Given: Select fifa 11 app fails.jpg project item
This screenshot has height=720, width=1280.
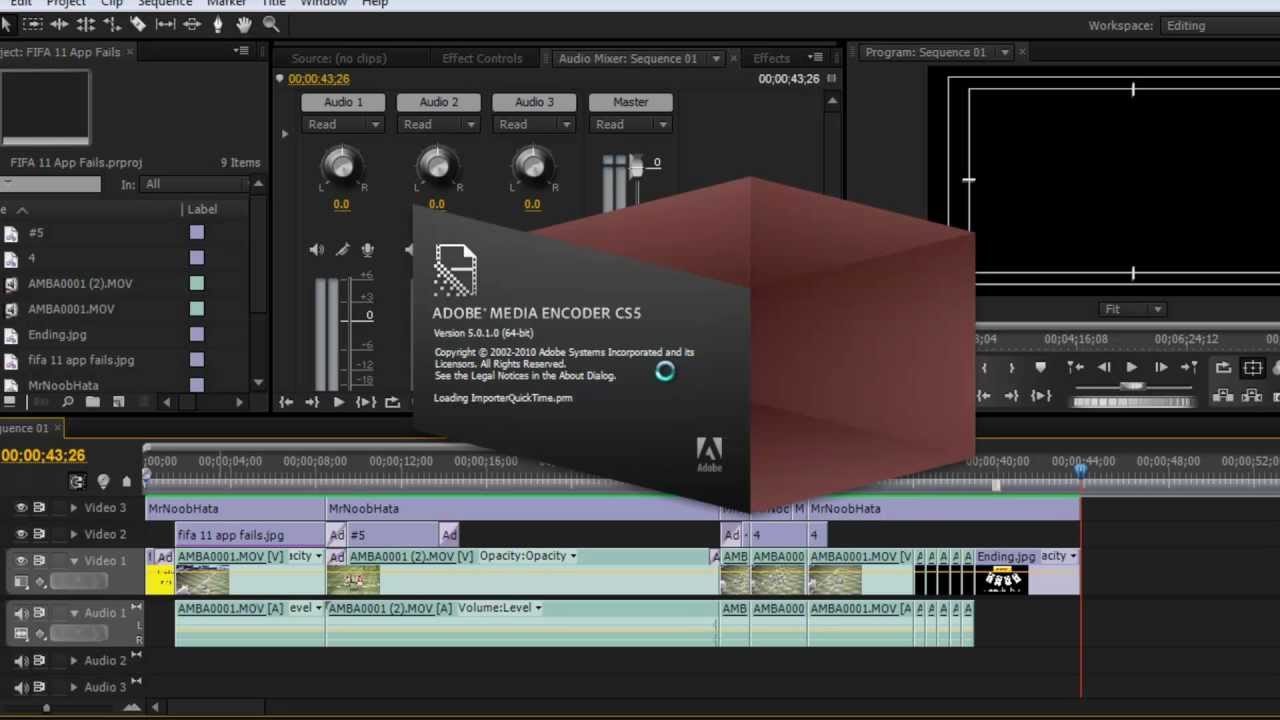Looking at the screenshot, I should click(x=81, y=359).
